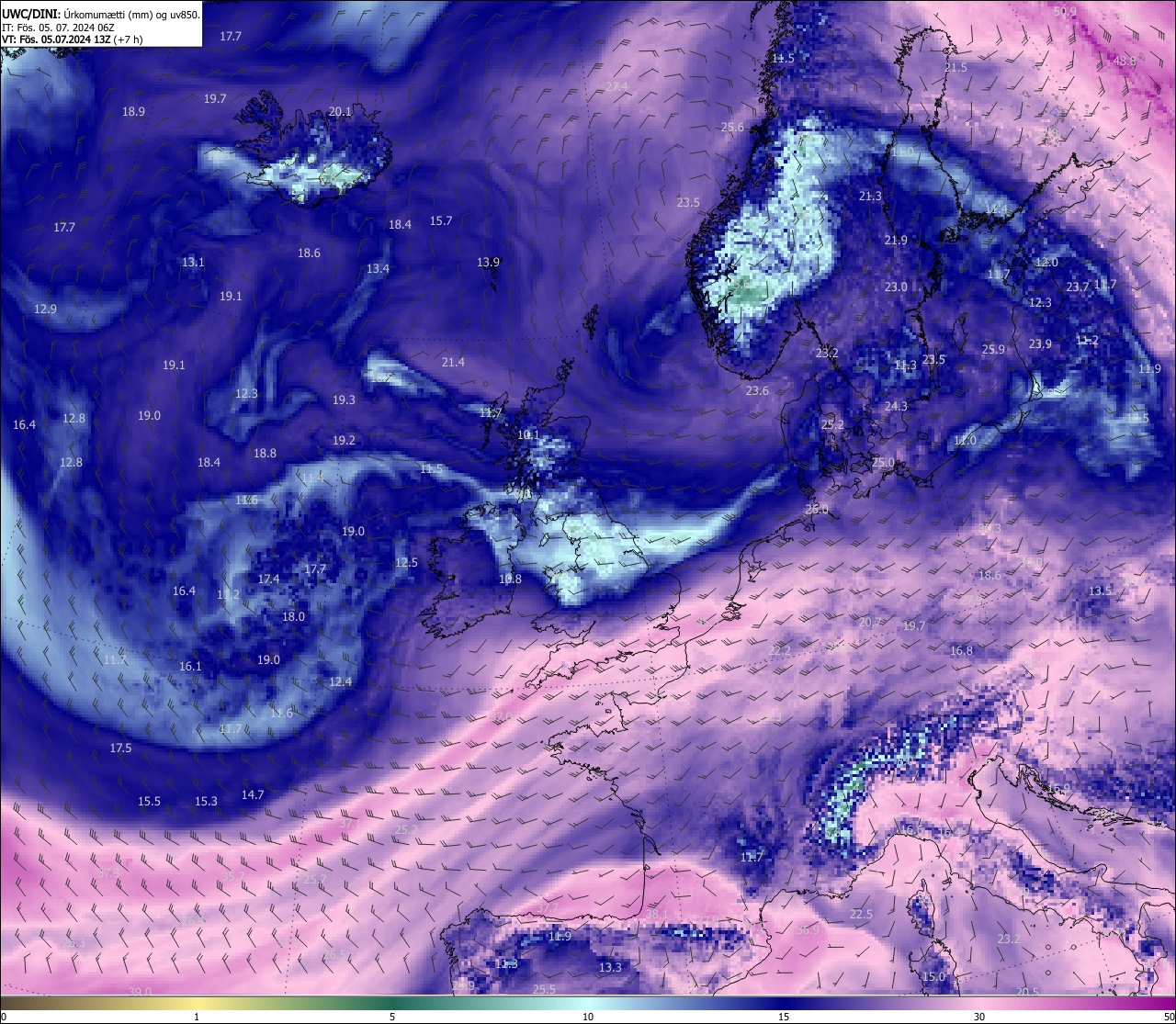This screenshot has width=1176, height=1024.
Task: Click the 19.3 map value
Action: coord(344,399)
